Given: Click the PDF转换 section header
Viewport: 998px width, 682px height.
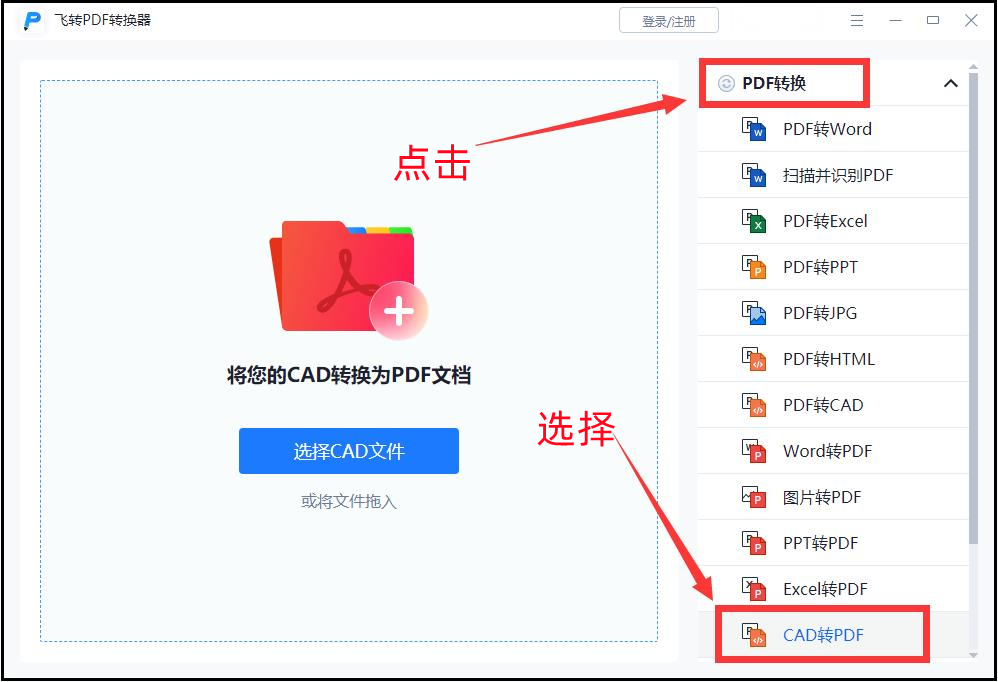Looking at the screenshot, I should (x=833, y=83).
